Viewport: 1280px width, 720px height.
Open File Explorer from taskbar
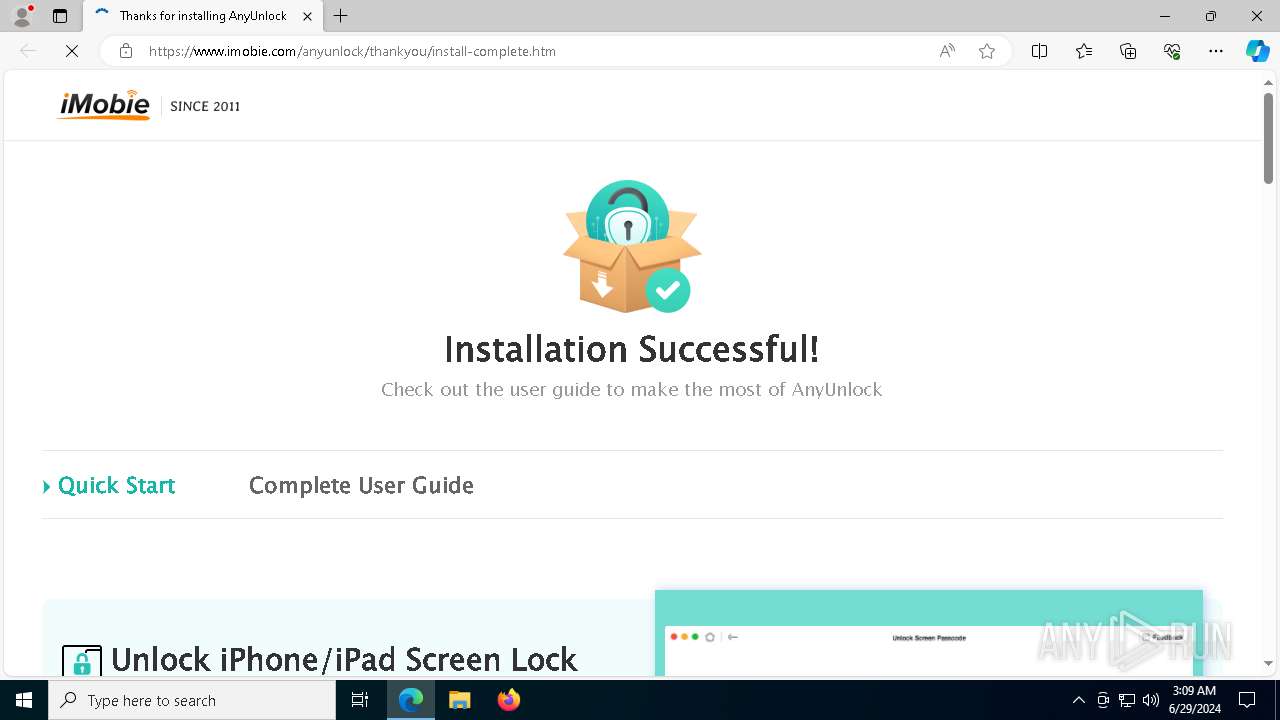459,700
